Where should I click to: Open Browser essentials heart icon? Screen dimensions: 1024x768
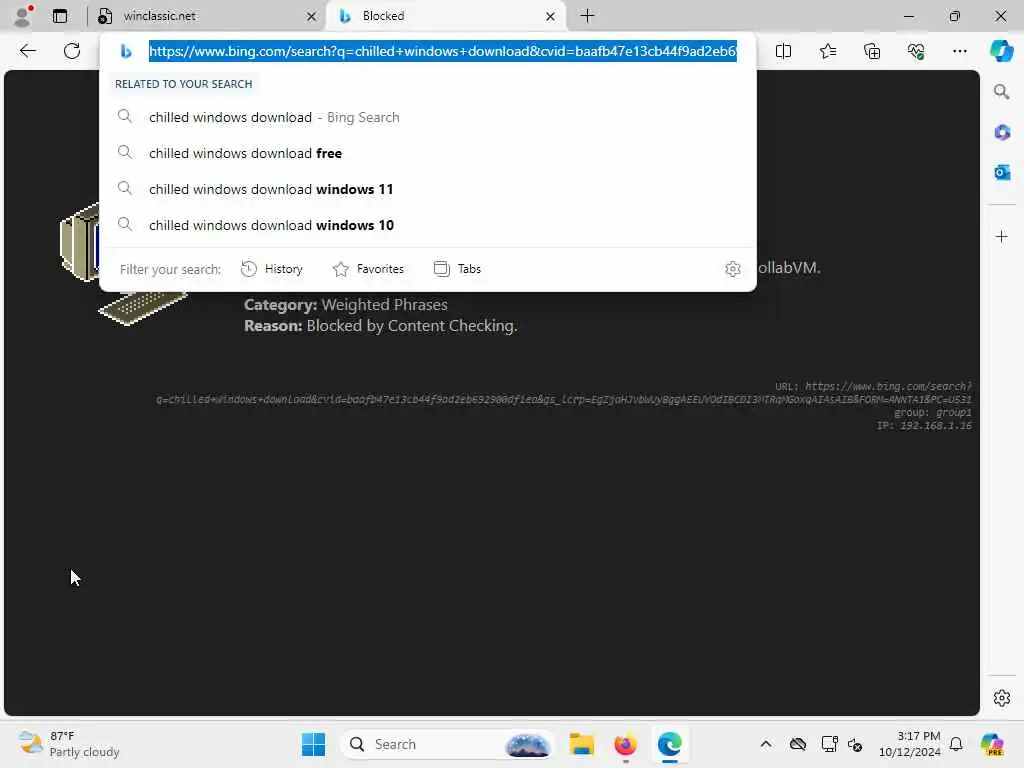(x=916, y=51)
